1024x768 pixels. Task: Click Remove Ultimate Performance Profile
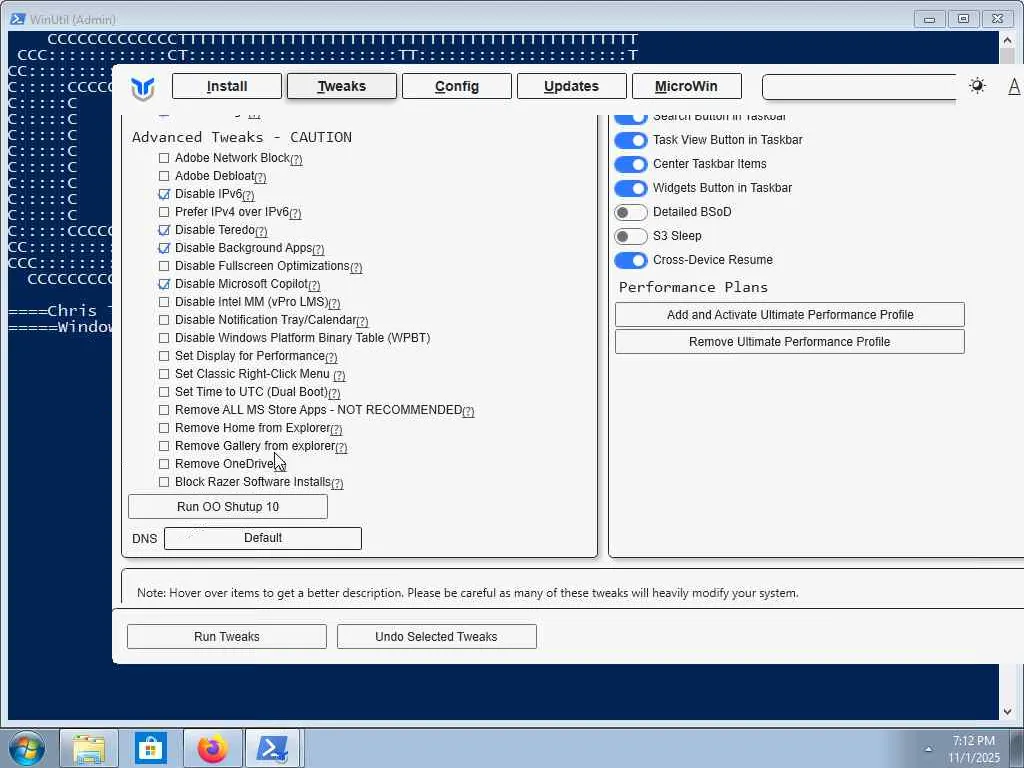[790, 342]
